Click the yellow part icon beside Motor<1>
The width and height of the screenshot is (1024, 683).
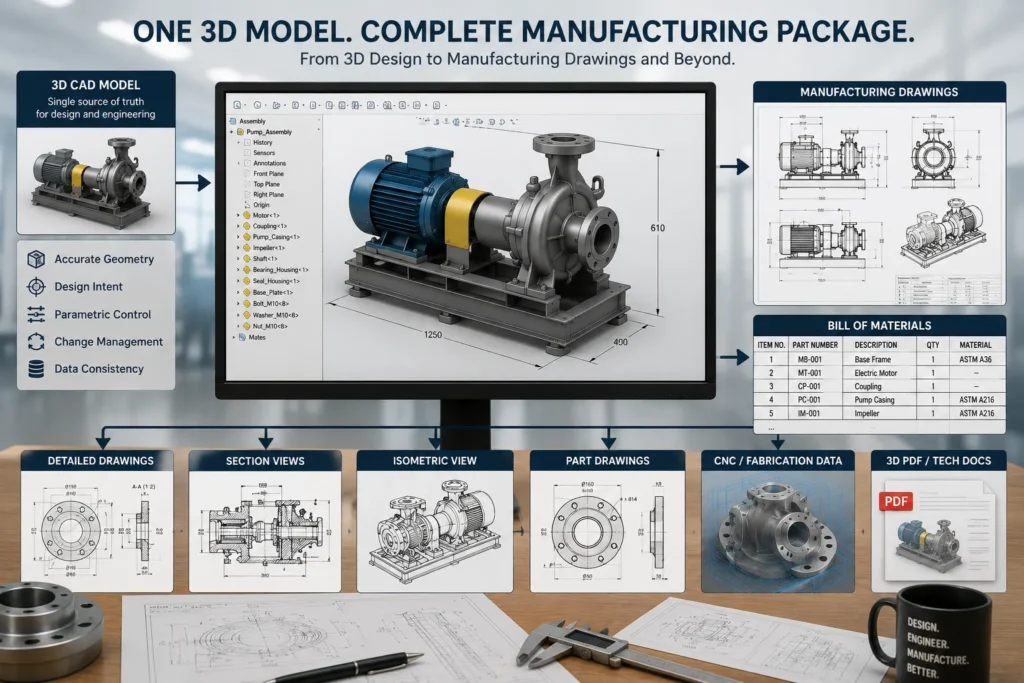[x=247, y=215]
